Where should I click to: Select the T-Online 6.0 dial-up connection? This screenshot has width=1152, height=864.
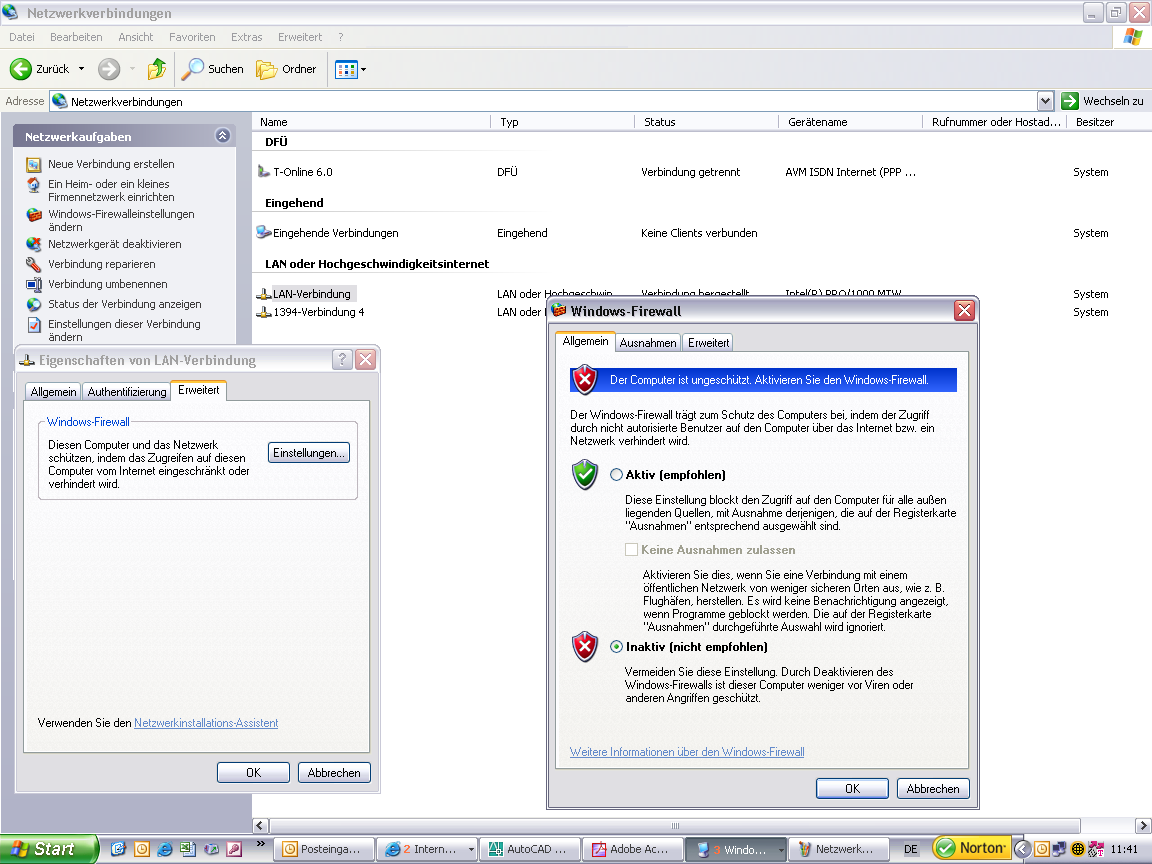(295, 172)
